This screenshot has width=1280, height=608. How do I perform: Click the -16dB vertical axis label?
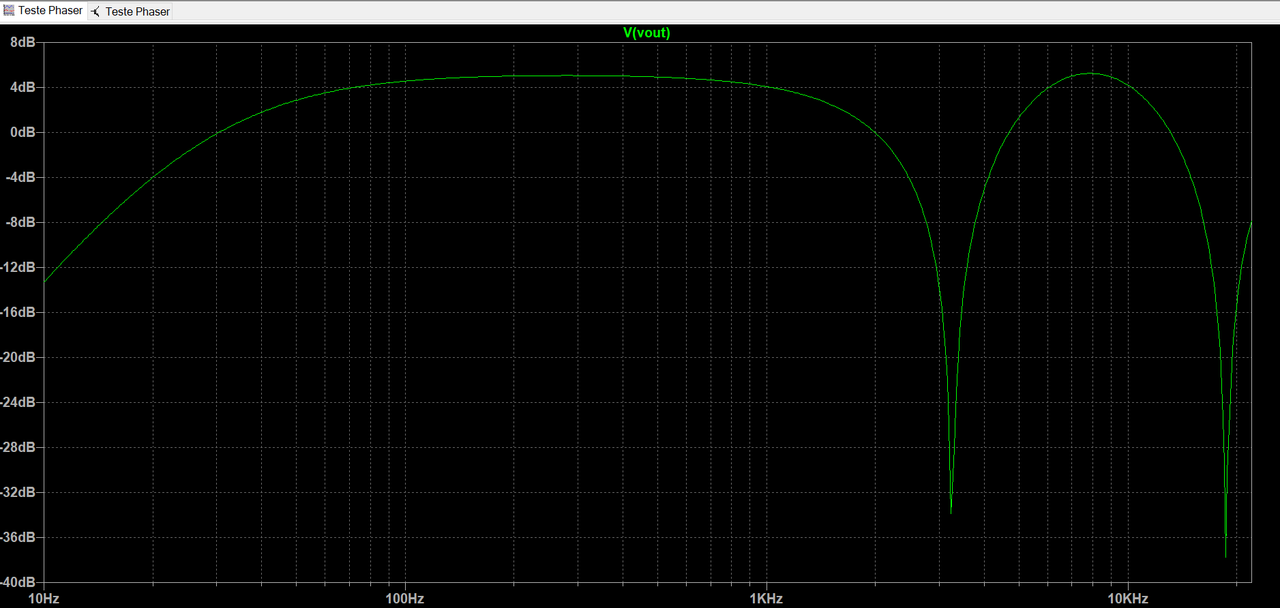[19, 312]
